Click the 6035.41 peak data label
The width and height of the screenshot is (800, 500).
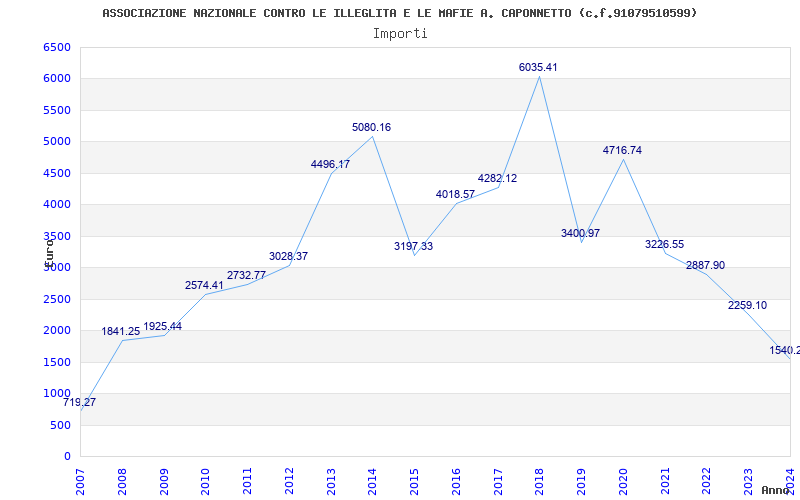click(538, 67)
